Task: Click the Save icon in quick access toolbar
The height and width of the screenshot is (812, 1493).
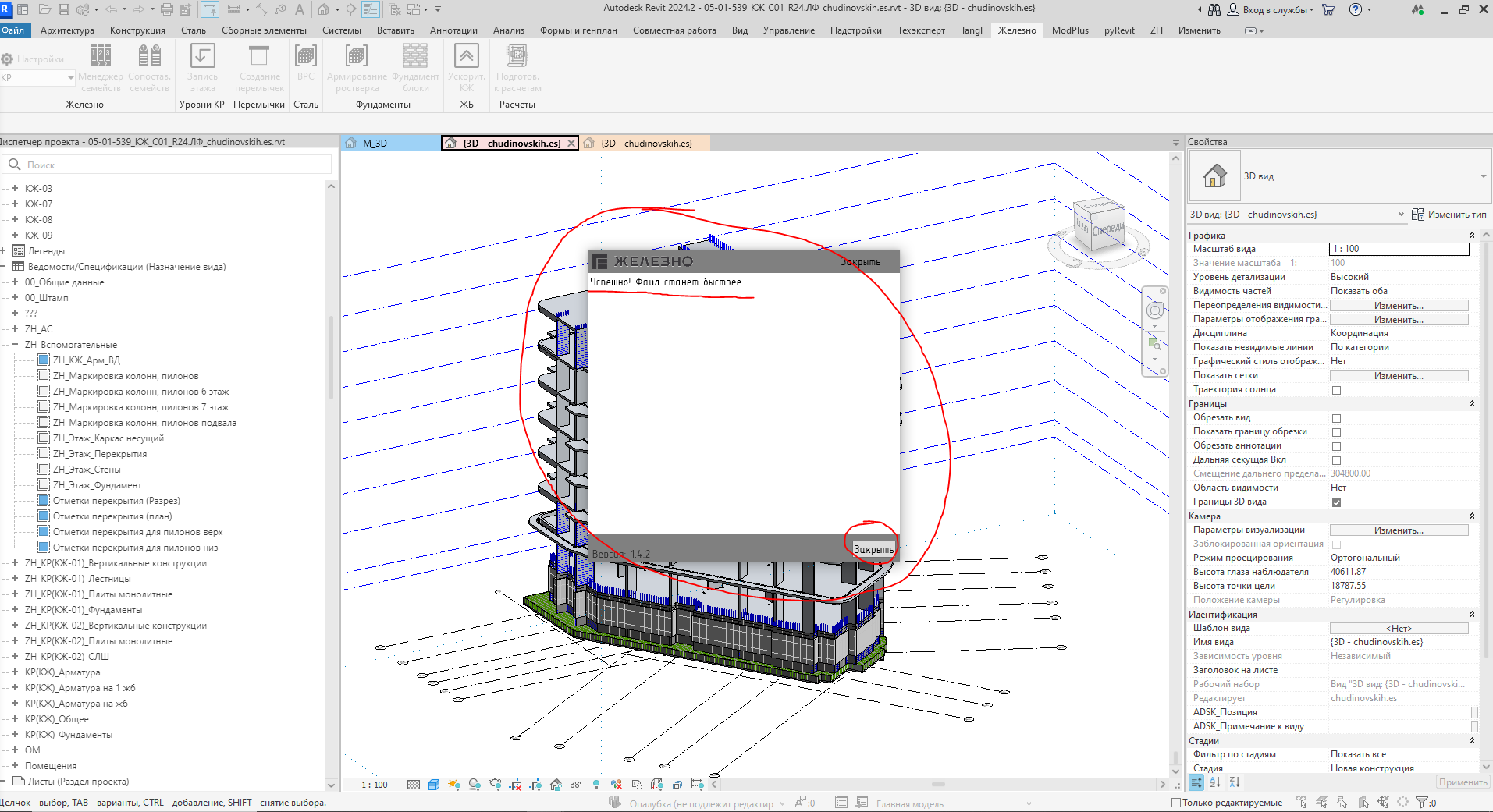Action: (x=64, y=9)
